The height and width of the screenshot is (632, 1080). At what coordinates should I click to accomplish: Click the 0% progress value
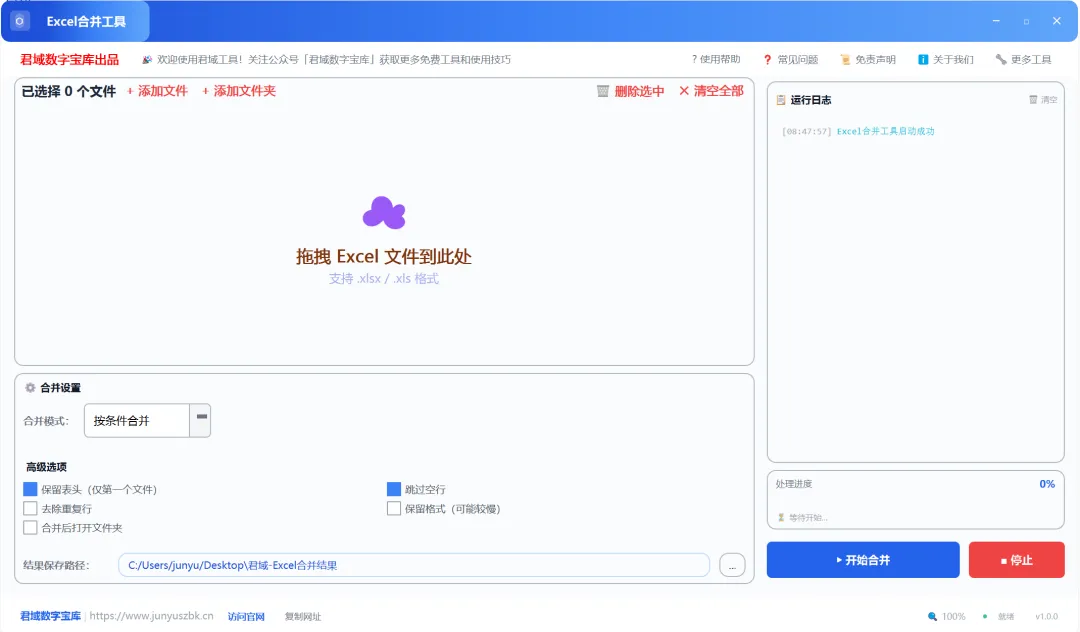click(1047, 484)
